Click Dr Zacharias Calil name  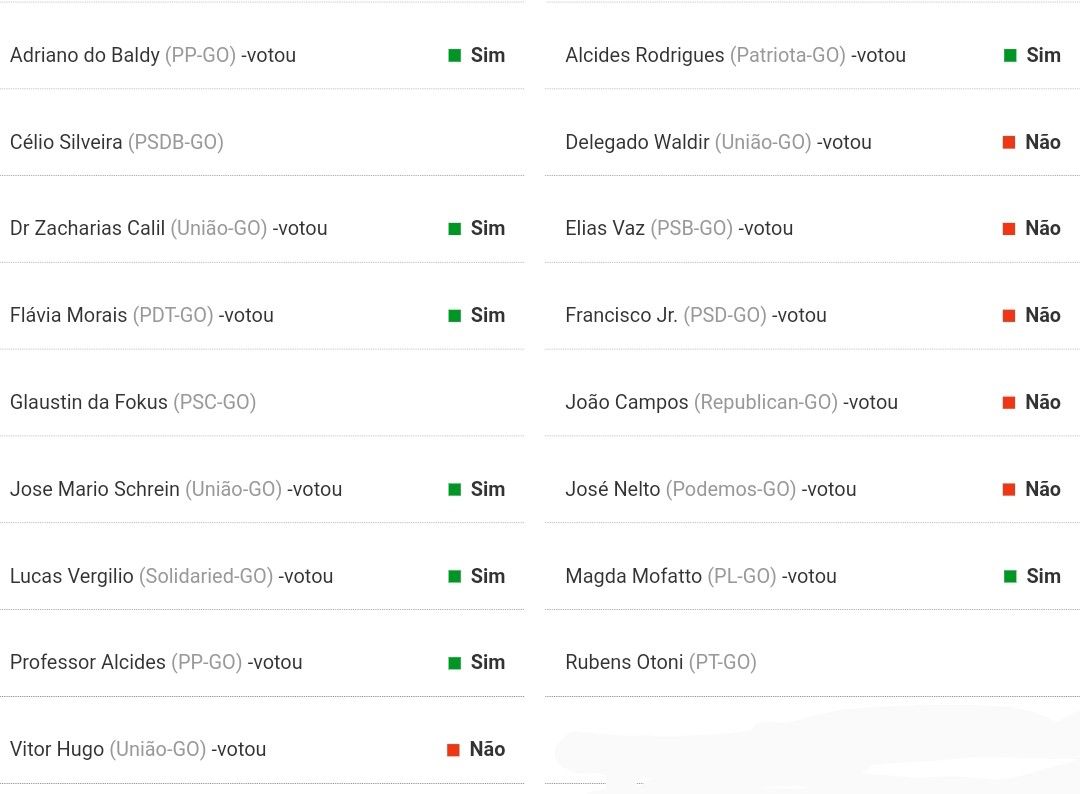tap(87, 228)
